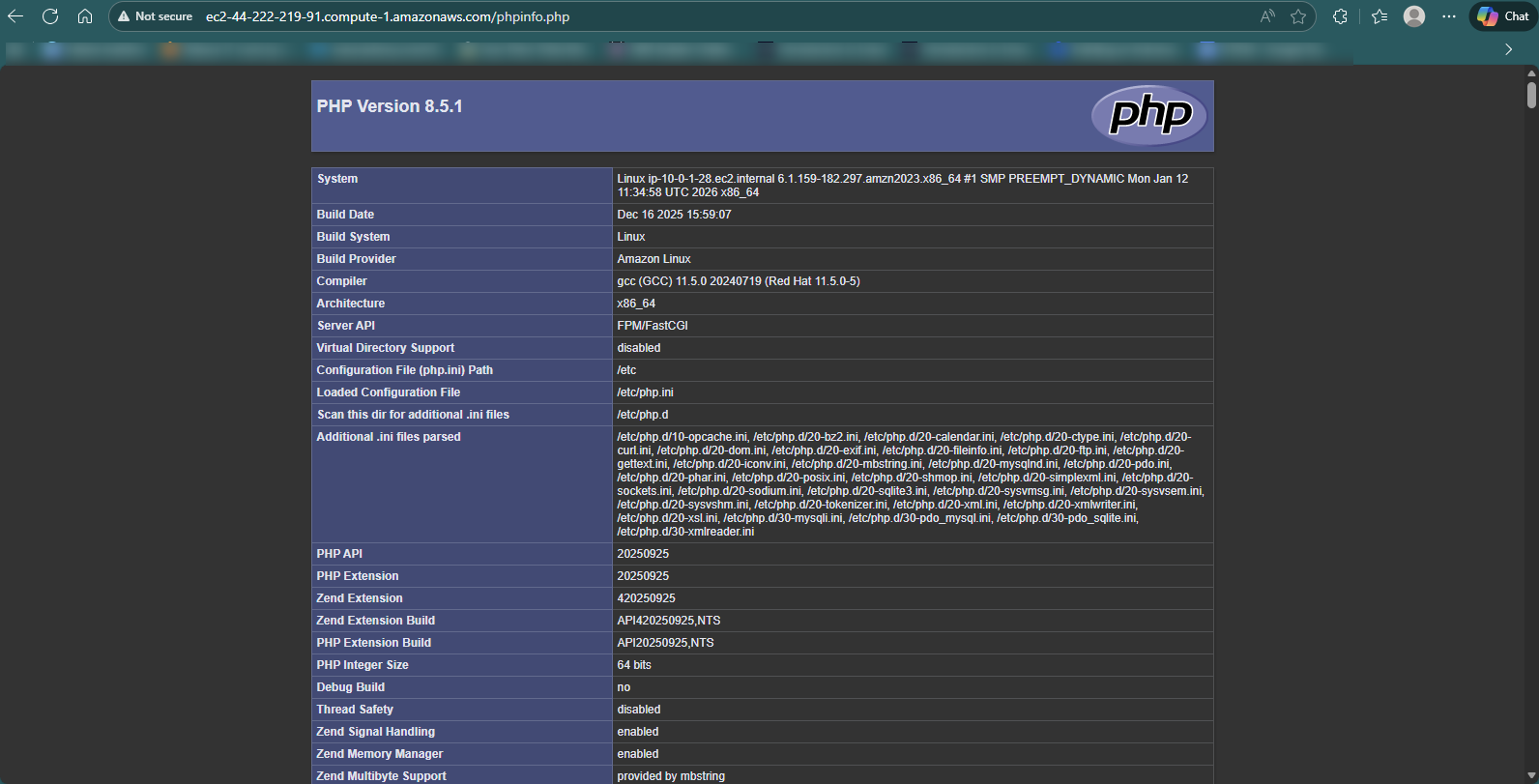Image resolution: width=1539 pixels, height=784 pixels.
Task: Click the System row label
Action: pyautogui.click(x=337, y=179)
